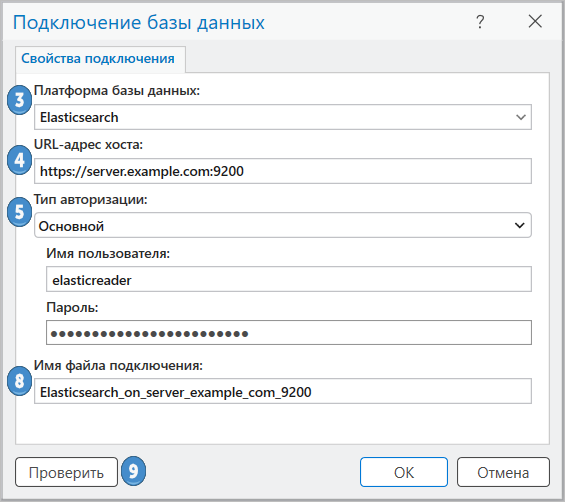565x502 pixels.
Task: Click the Имя пользователя input field
Action: click(289, 279)
